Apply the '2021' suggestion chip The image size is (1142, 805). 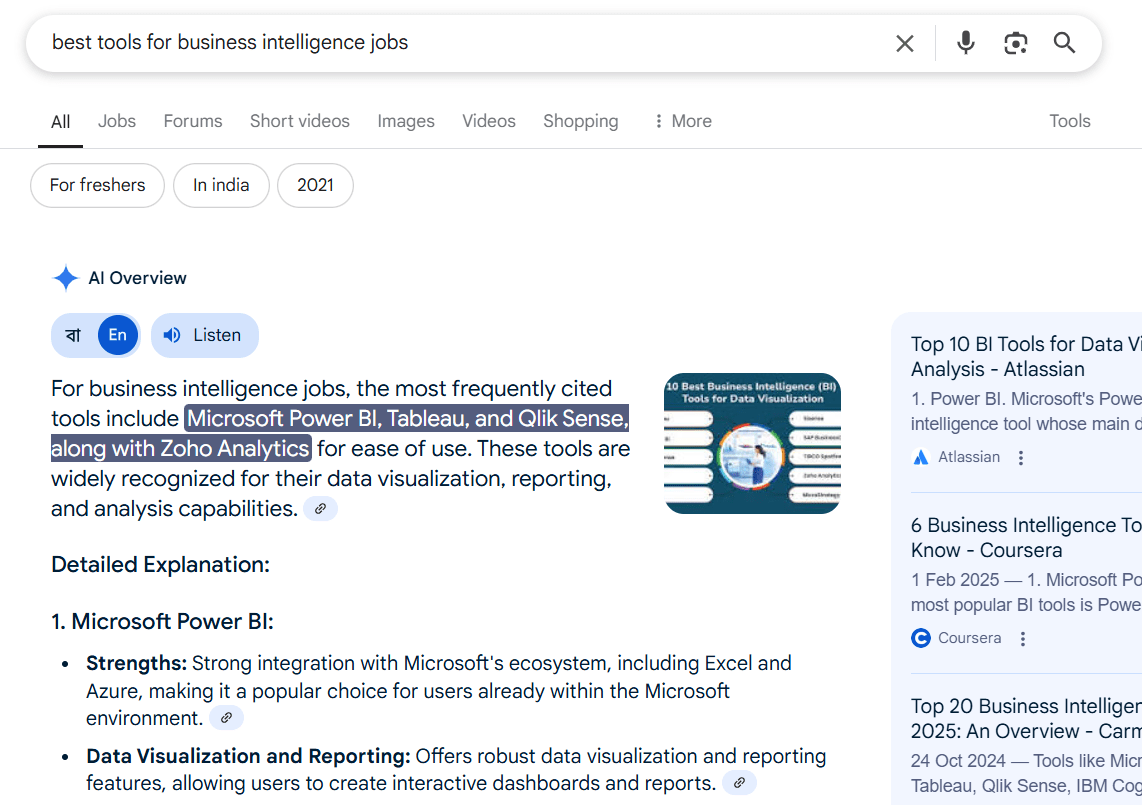[x=315, y=185]
